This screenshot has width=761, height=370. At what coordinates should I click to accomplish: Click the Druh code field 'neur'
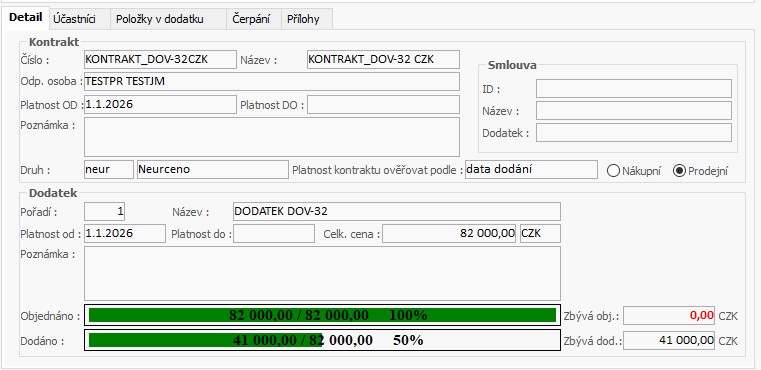pos(109,169)
